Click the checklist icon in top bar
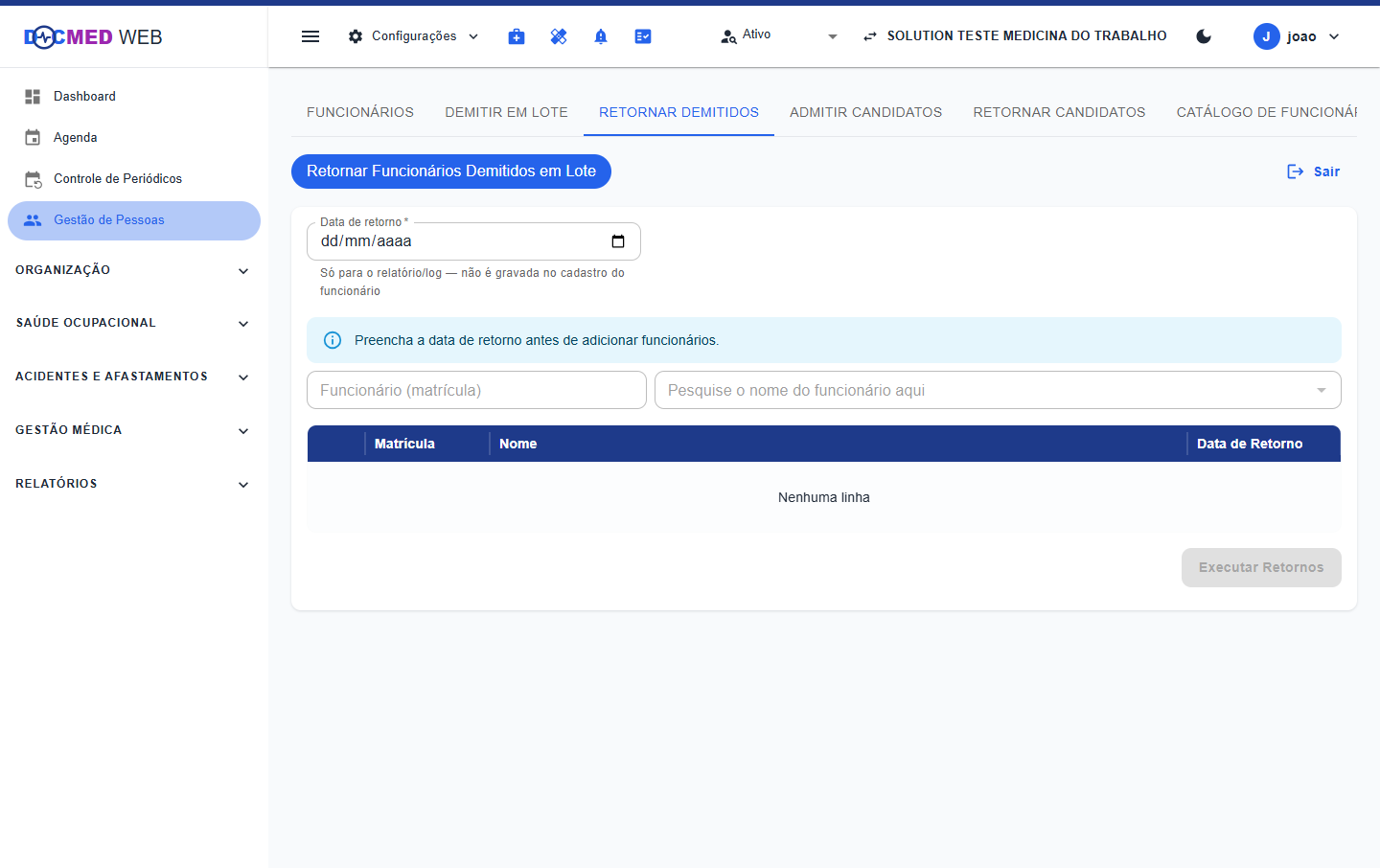Image resolution: width=1380 pixels, height=868 pixels. tap(643, 36)
